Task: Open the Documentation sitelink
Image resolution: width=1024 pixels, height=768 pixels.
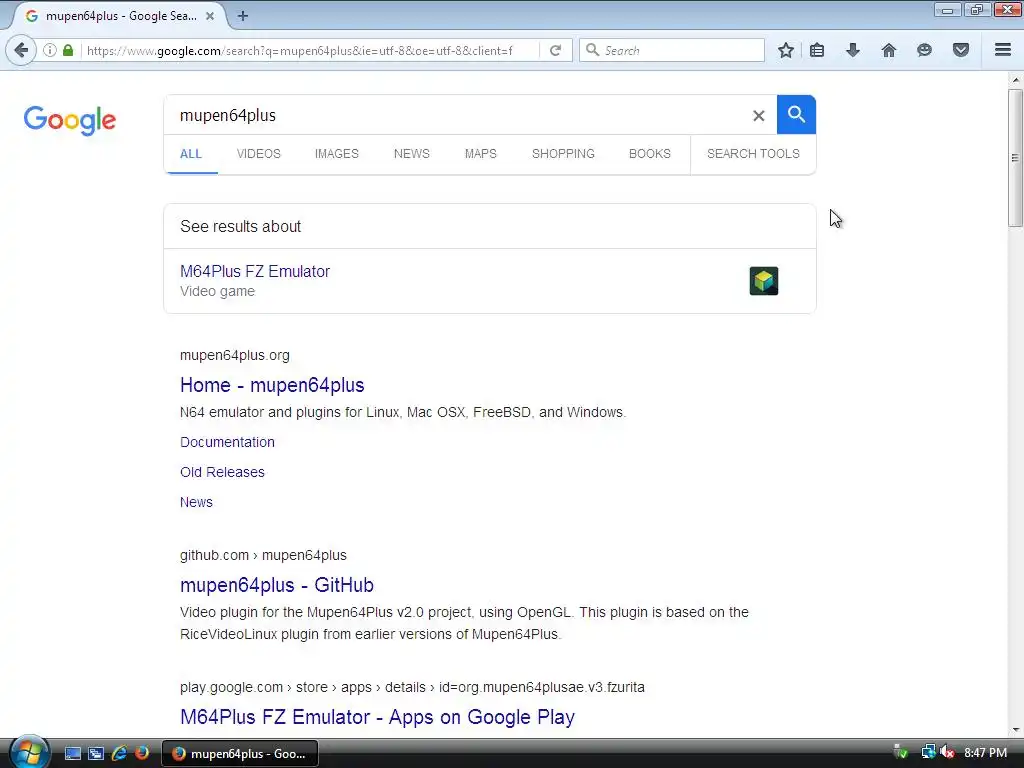Action: click(227, 443)
